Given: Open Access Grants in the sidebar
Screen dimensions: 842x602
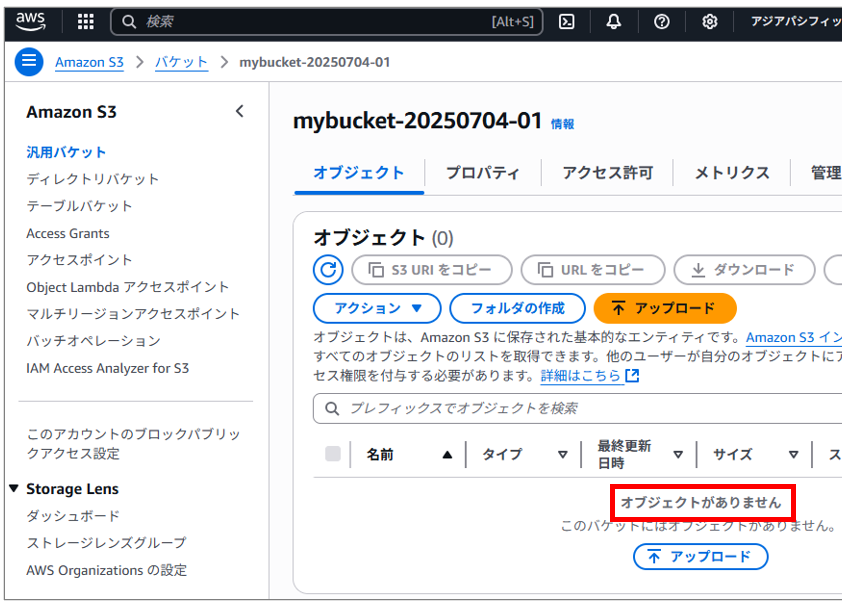Looking at the screenshot, I should click(68, 233).
